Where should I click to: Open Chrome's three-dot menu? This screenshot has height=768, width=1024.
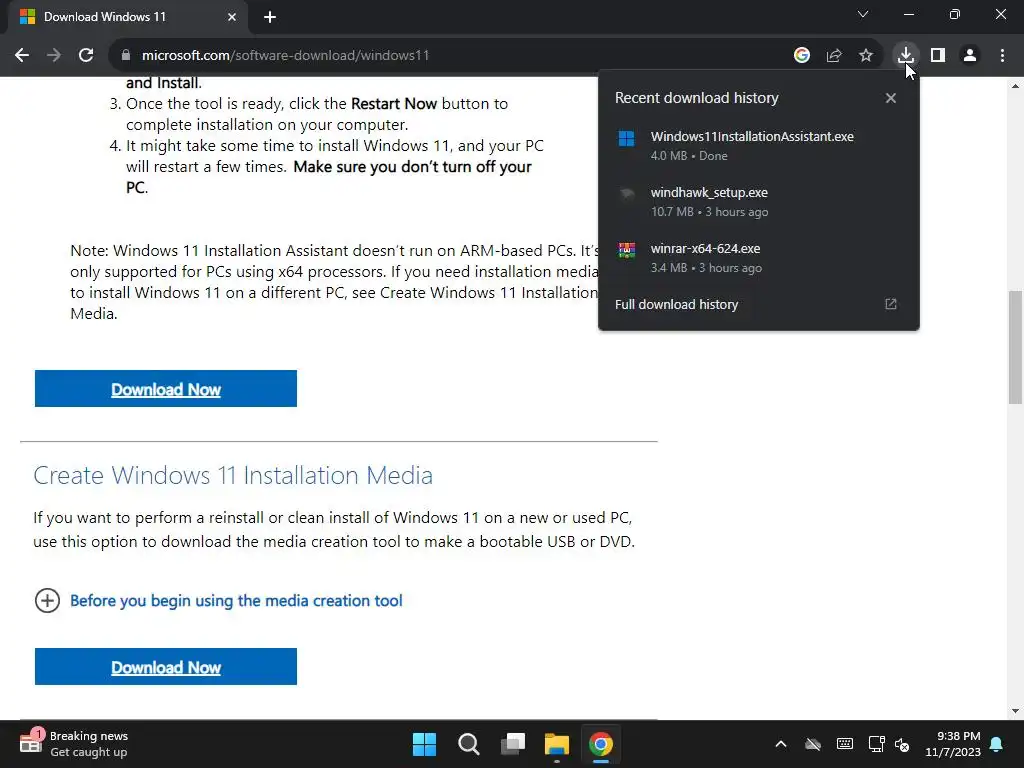click(x=1002, y=56)
